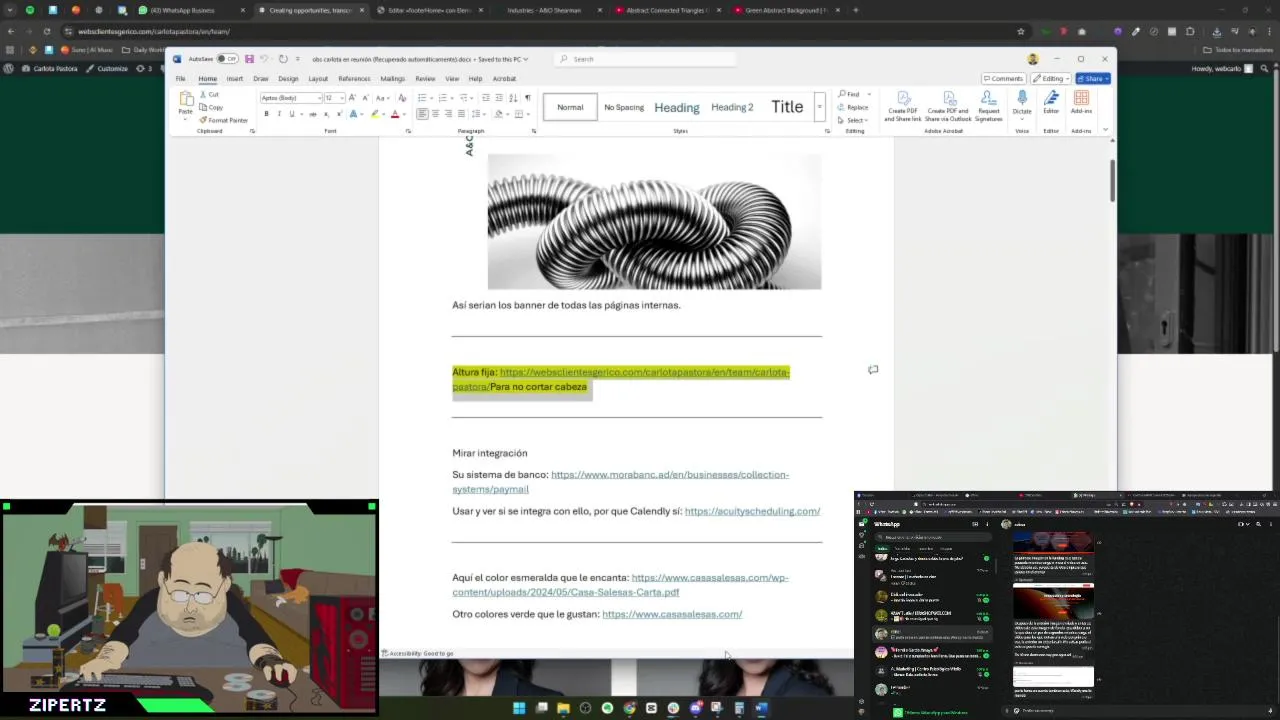The image size is (1280, 720).
Task: Click Justify alignment icon
Action: (461, 114)
